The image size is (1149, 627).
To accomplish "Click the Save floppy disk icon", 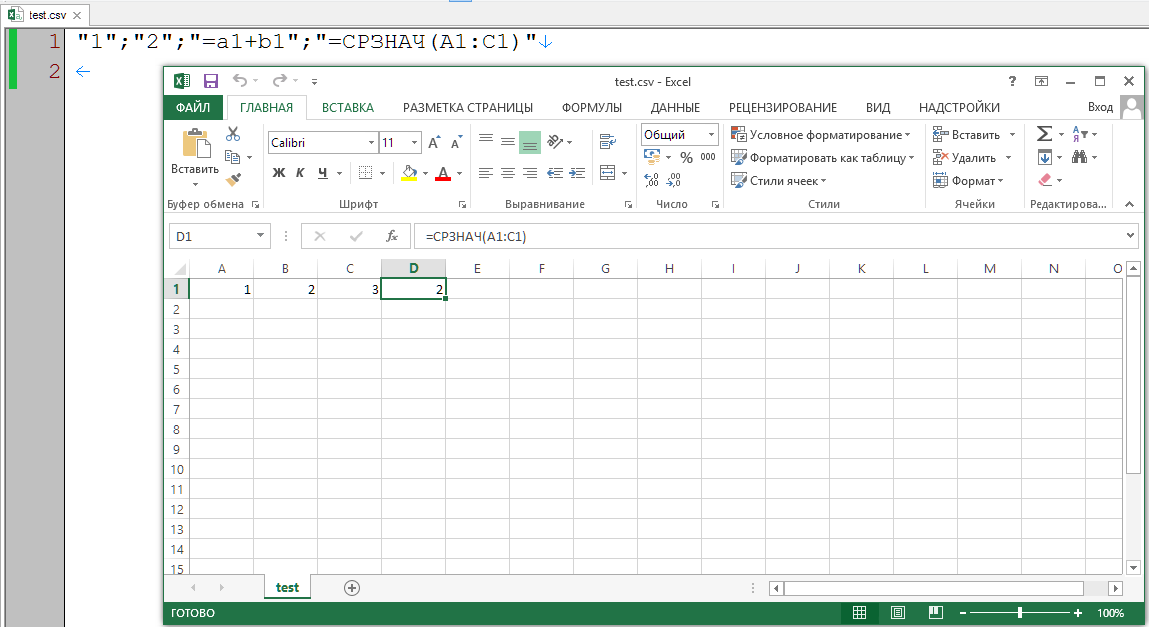I will (211, 81).
